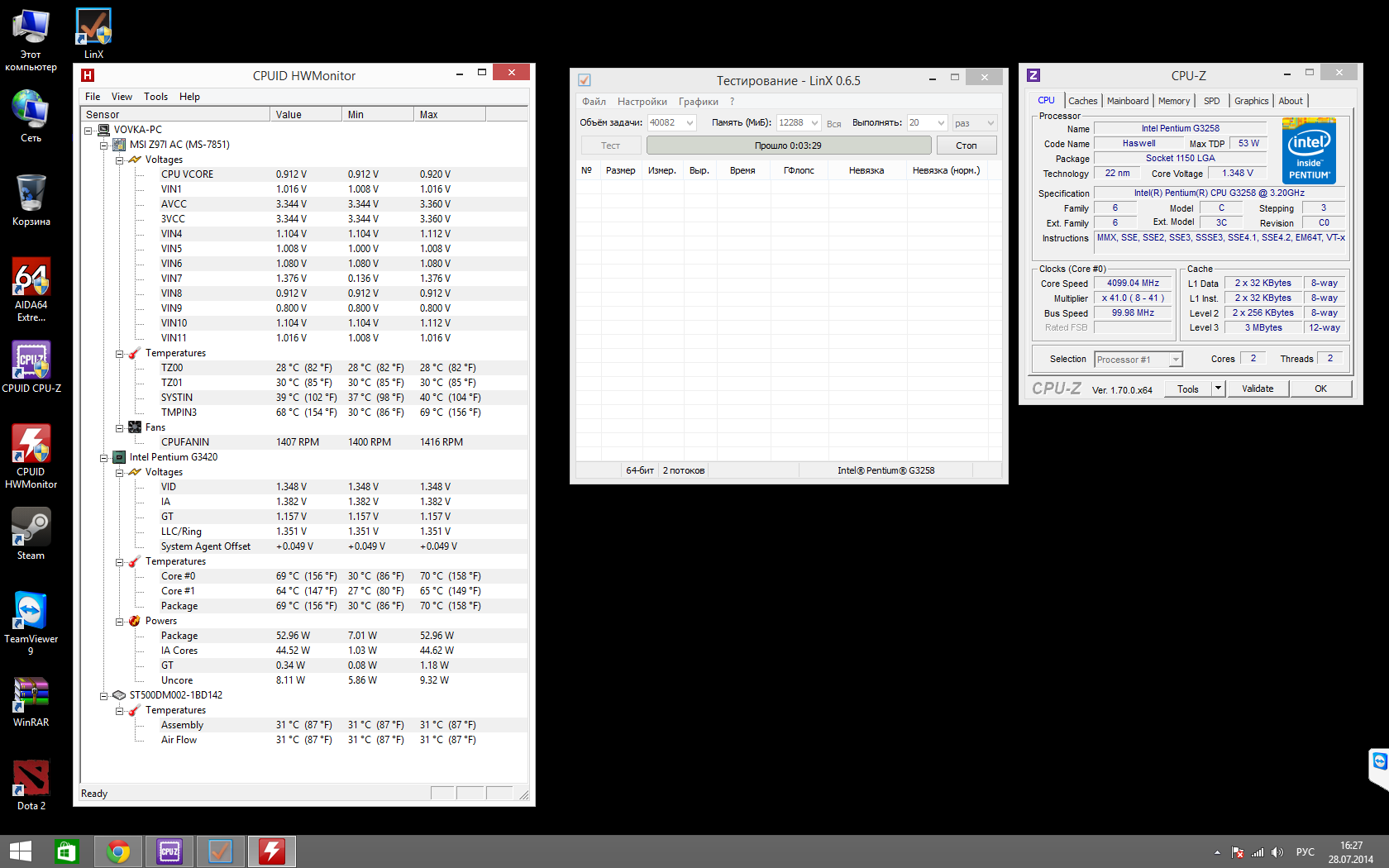Click the Value column header in HWMonitor

pyautogui.click(x=306, y=114)
